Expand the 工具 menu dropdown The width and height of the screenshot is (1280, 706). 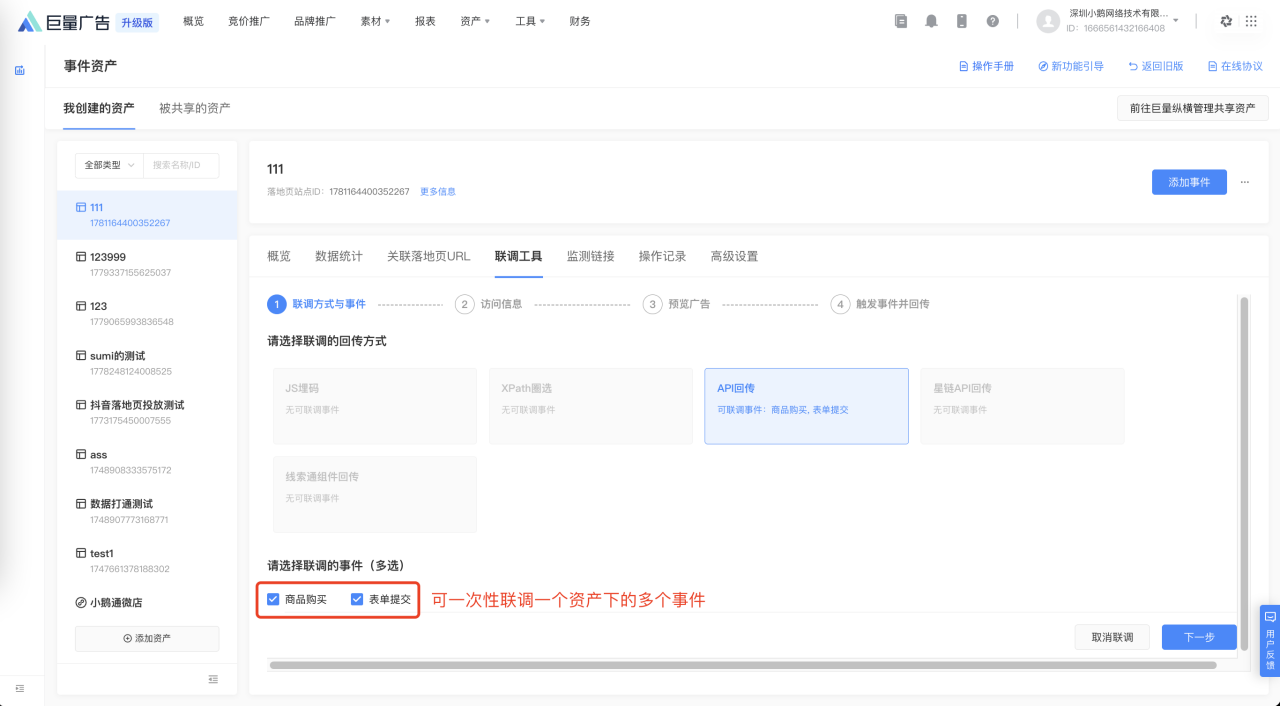[x=531, y=21]
